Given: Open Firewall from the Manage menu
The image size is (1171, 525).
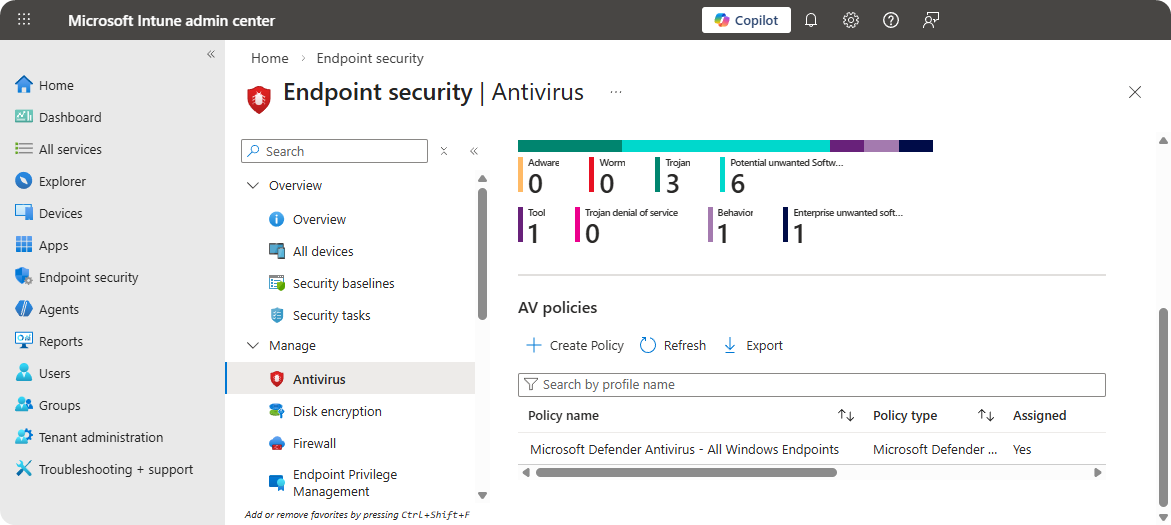Looking at the screenshot, I should (x=314, y=443).
